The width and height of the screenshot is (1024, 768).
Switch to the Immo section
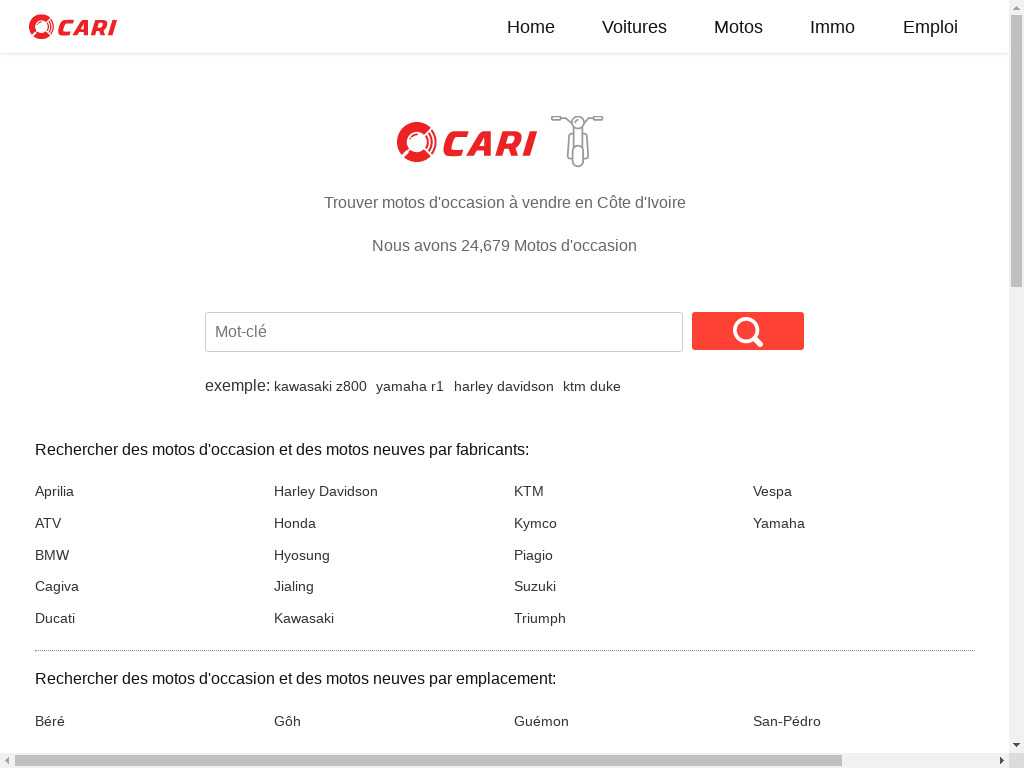tap(832, 27)
